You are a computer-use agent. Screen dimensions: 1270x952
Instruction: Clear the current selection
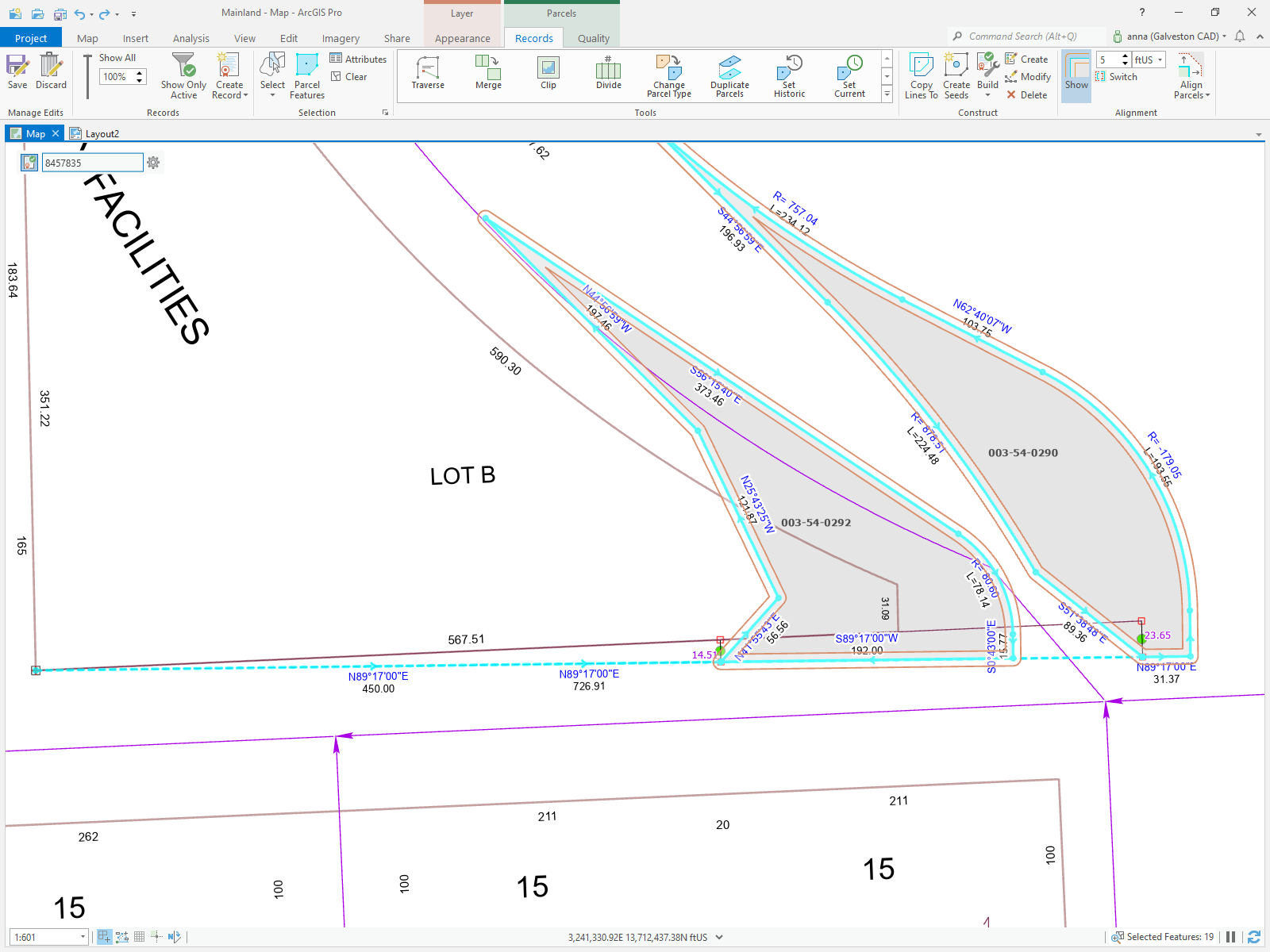(x=349, y=77)
